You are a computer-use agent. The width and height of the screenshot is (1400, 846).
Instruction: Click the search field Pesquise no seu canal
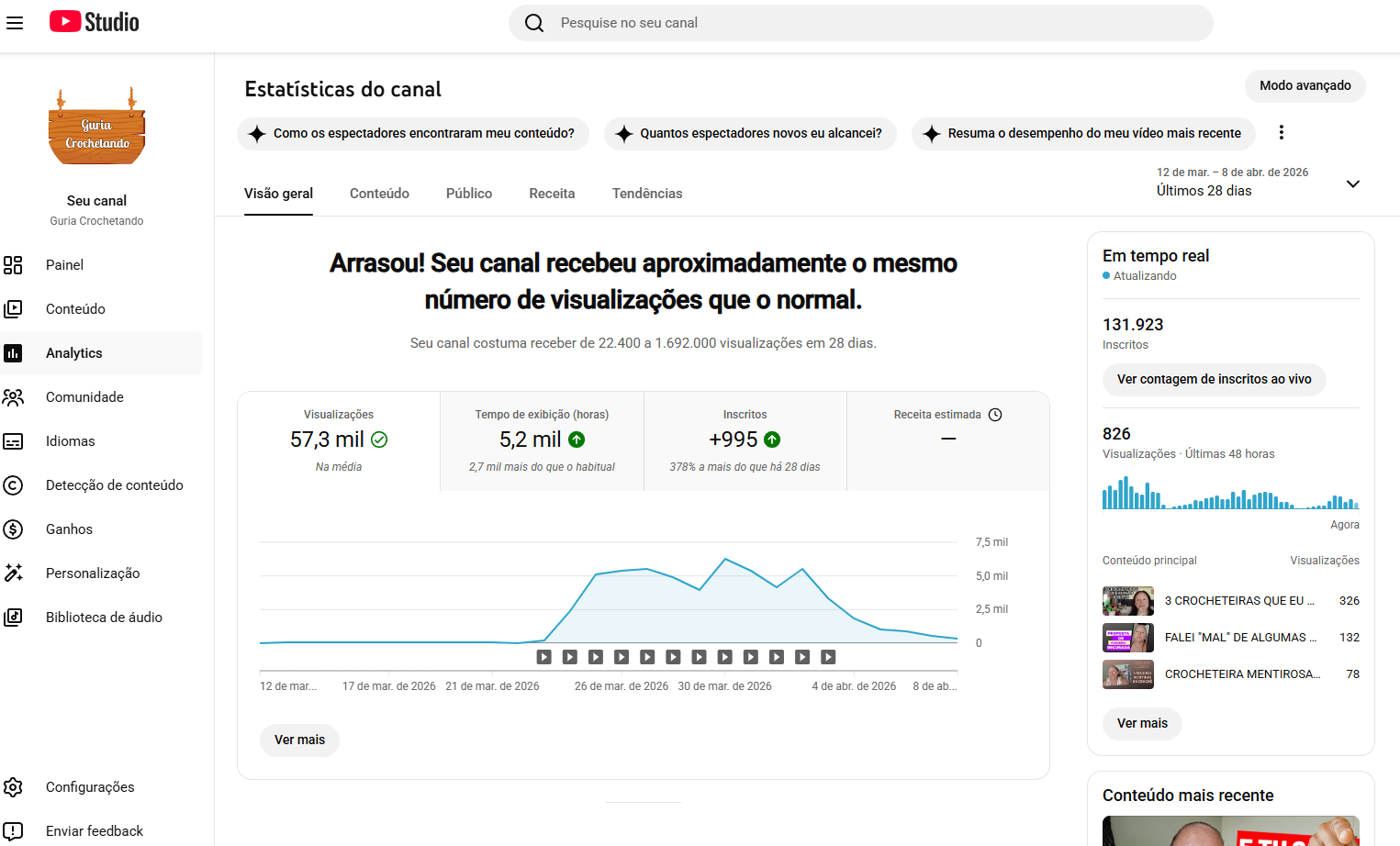click(x=861, y=23)
